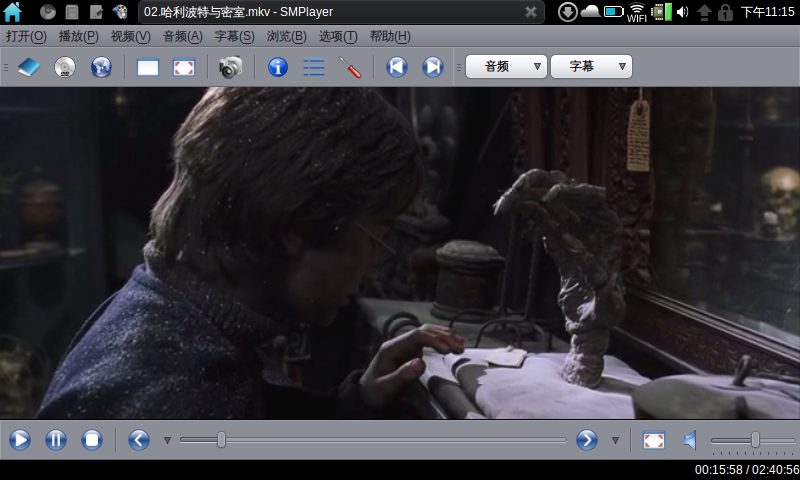This screenshot has width=800, height=480.
Task: Toggle fullscreen in the bottom control bar
Action: [x=654, y=440]
